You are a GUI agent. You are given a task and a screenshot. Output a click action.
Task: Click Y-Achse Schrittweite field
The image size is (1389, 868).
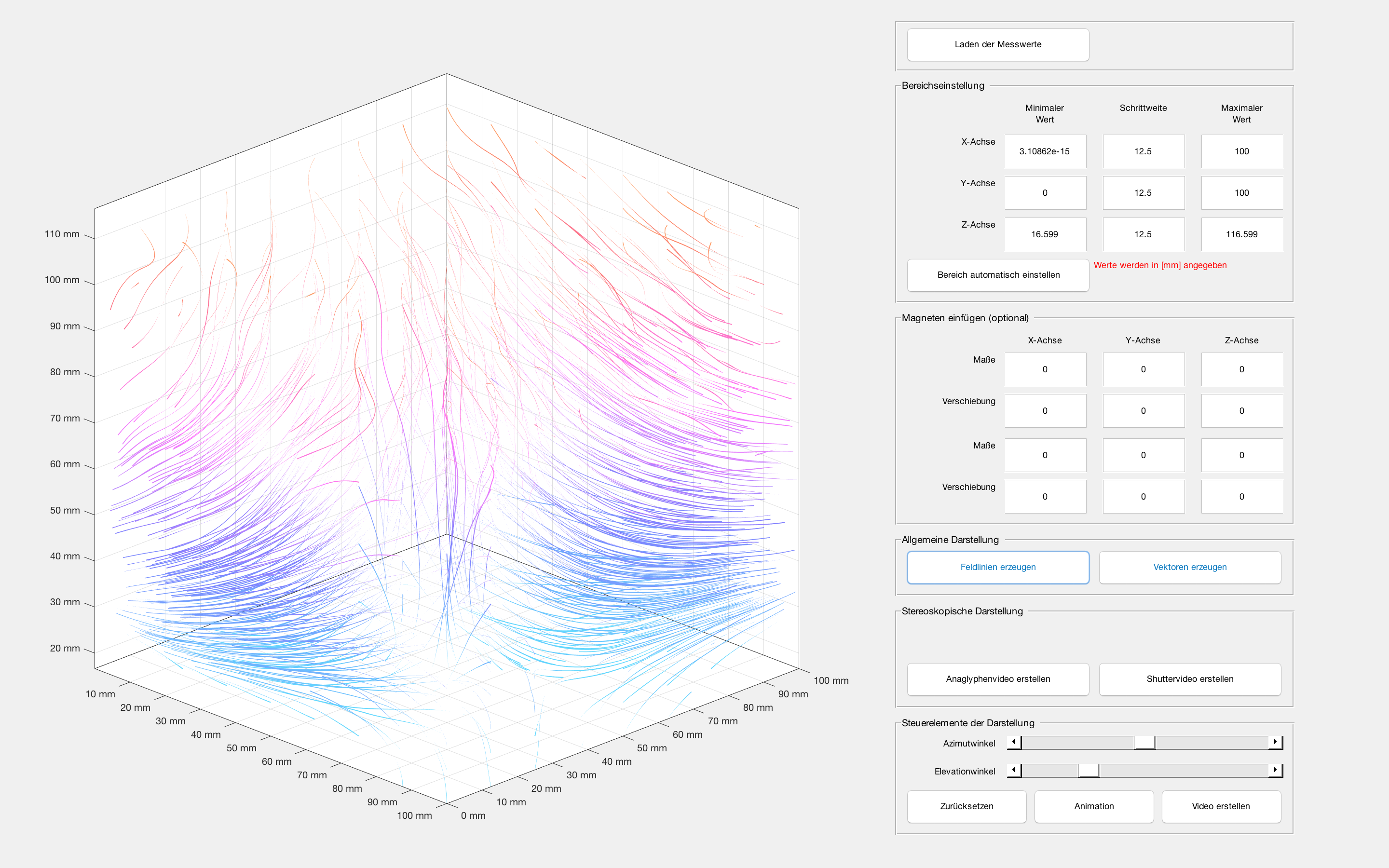[1143, 193]
